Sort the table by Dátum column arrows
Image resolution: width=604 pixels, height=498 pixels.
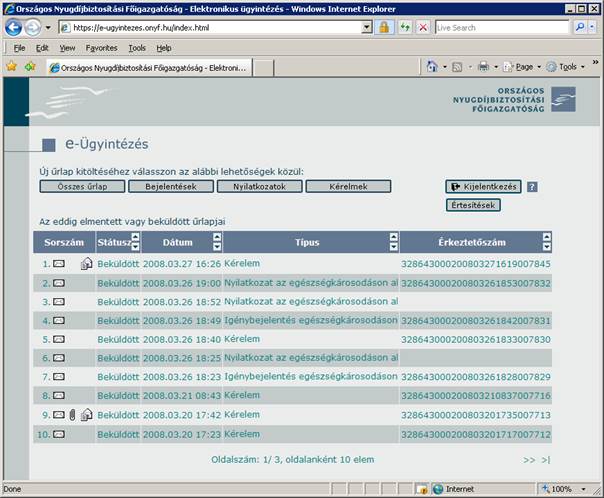click(x=217, y=242)
